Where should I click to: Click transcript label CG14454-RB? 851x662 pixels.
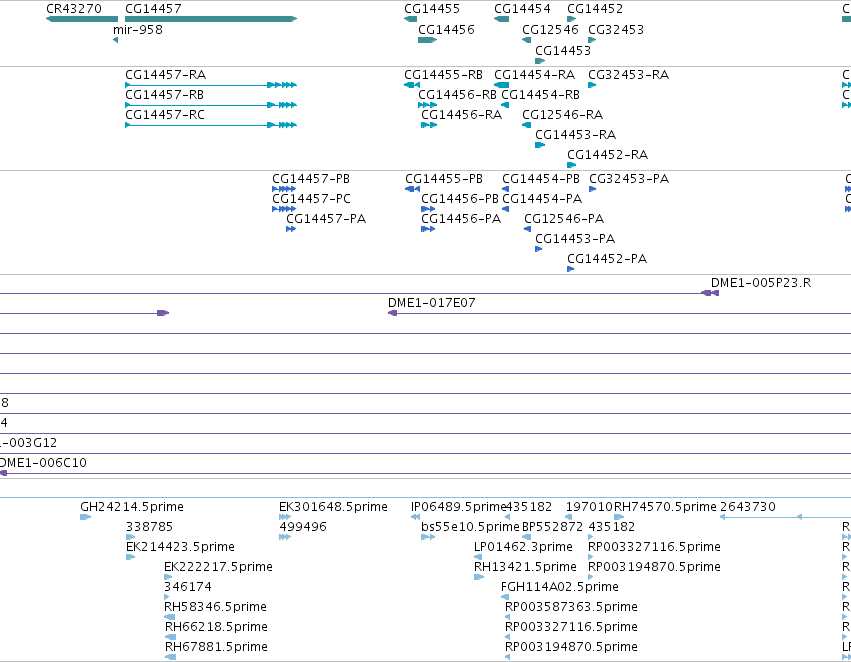[541, 95]
